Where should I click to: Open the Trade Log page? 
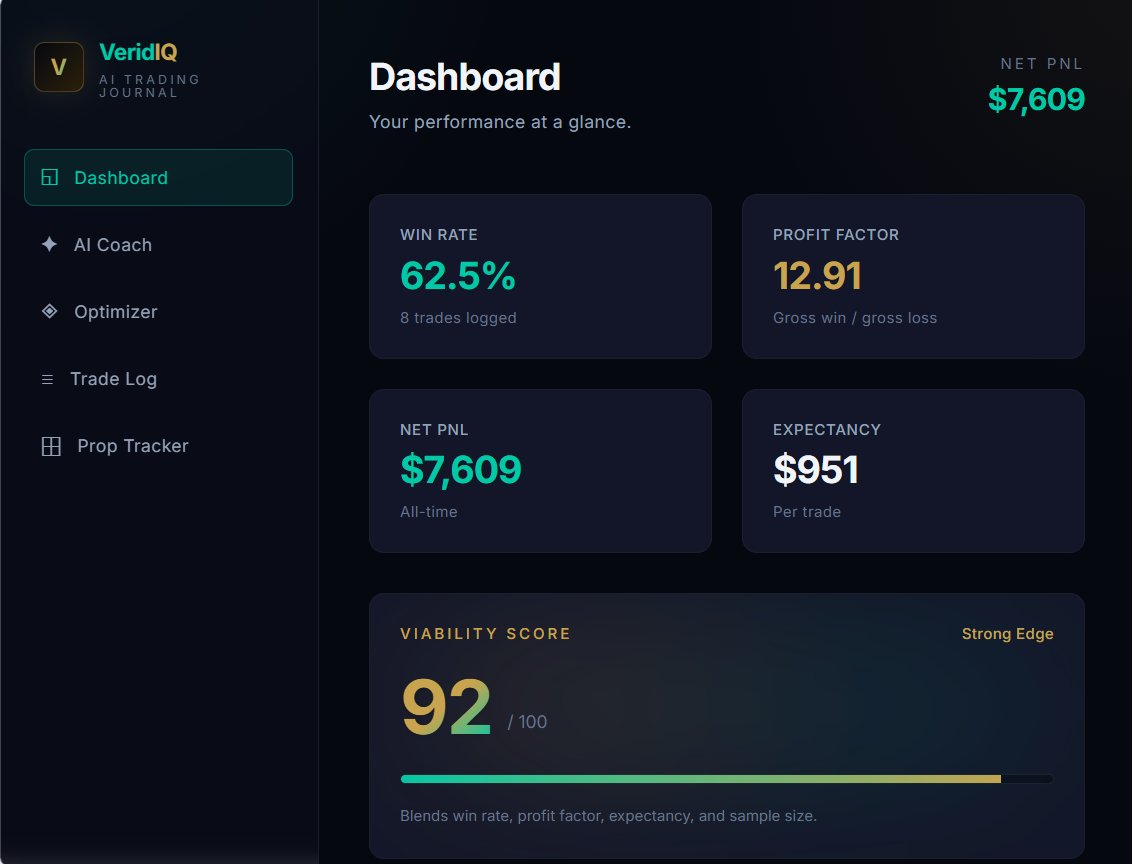point(158,379)
